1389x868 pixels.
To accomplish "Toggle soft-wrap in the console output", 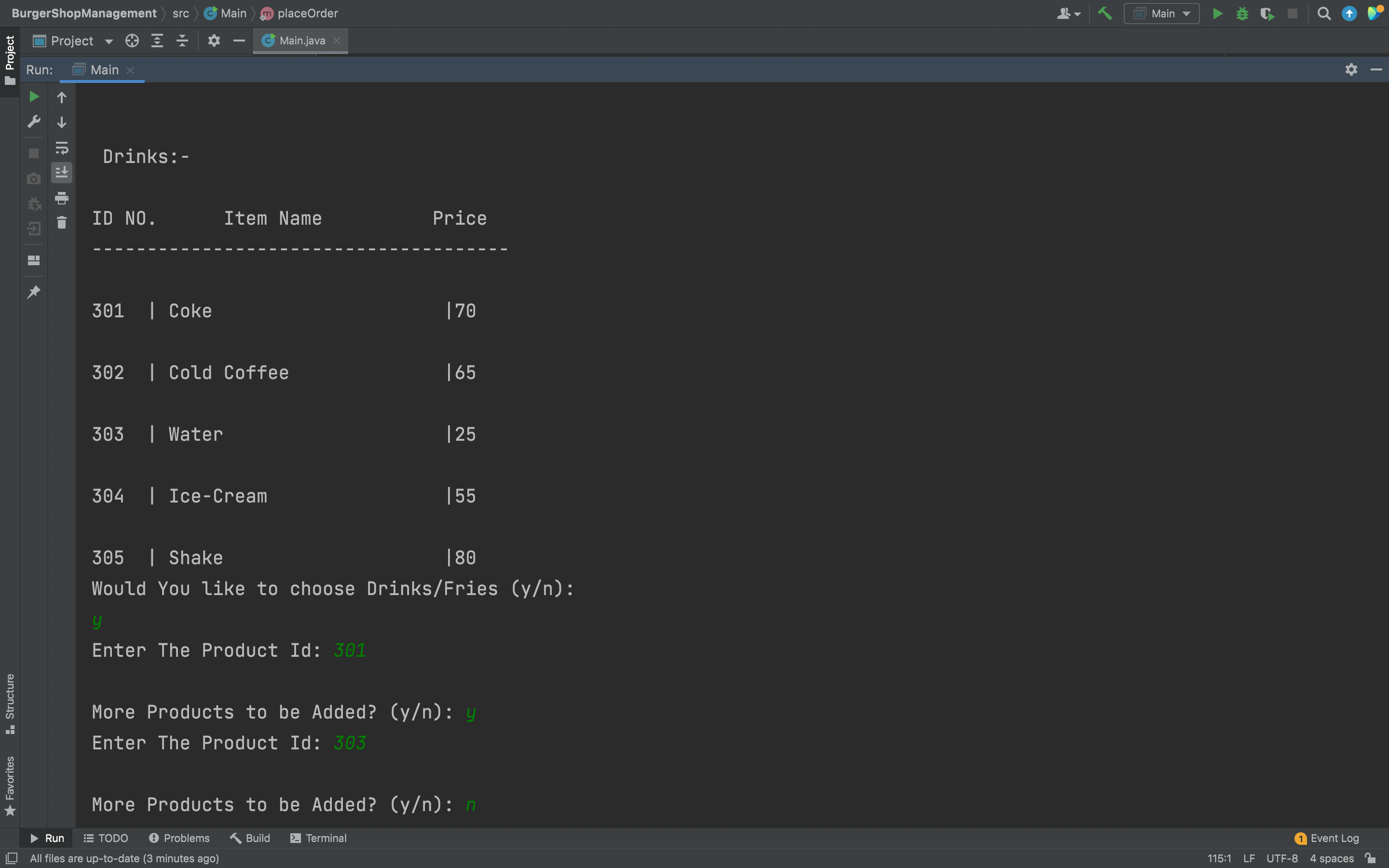I will [x=61, y=148].
